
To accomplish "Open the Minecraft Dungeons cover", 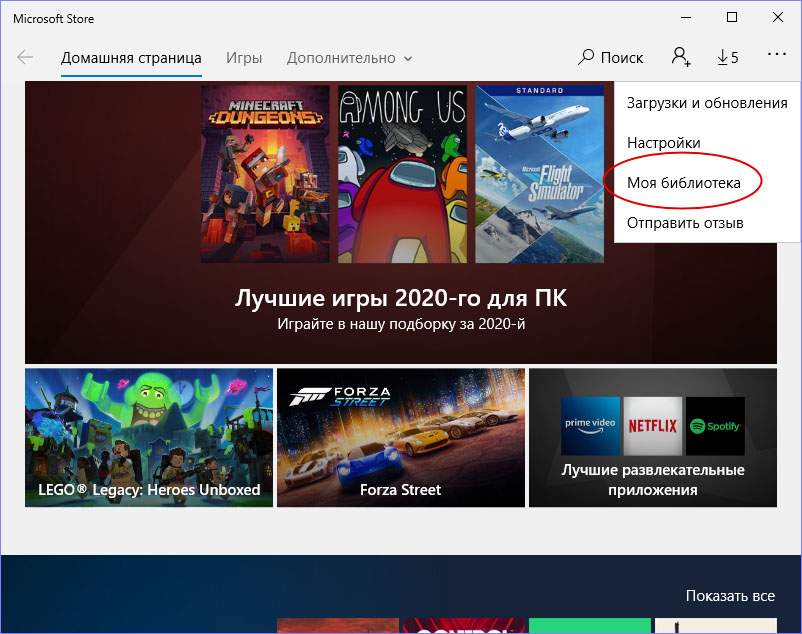I will tap(265, 174).
